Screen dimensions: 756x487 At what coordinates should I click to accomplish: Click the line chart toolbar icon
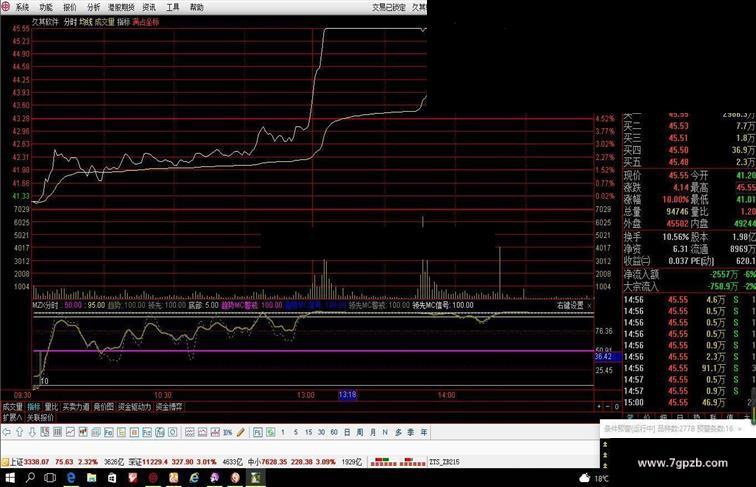70,432
